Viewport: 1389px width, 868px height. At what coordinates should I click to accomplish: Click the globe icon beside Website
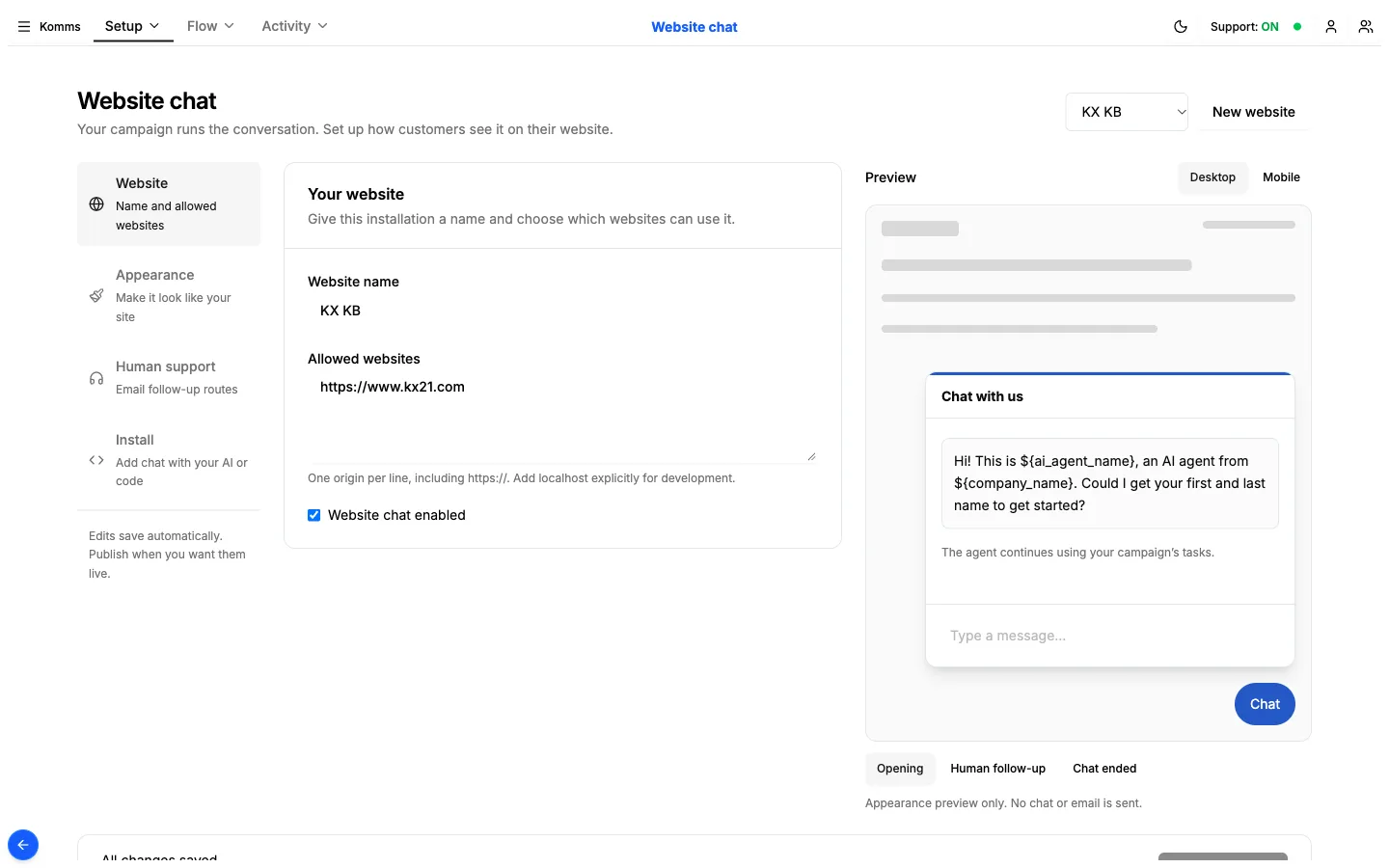(96, 204)
